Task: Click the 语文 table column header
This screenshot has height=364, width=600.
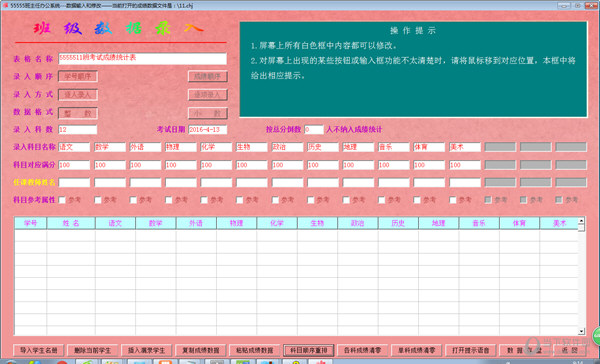Action: (x=115, y=223)
